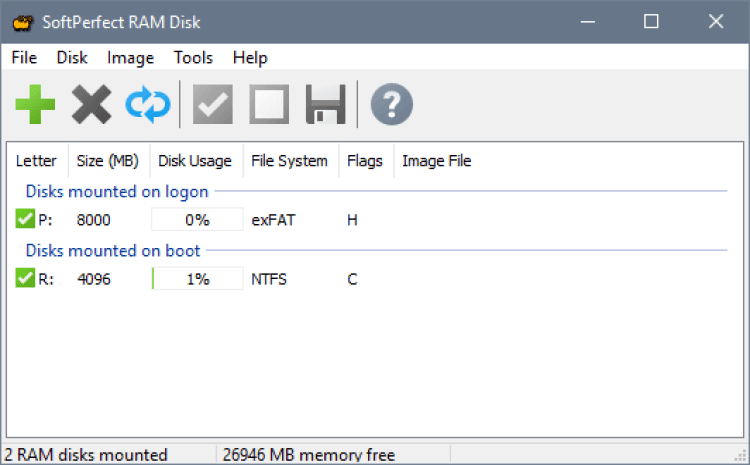This screenshot has height=465, width=750.
Task: Click the blue Remount arrows icon
Action: click(x=148, y=104)
